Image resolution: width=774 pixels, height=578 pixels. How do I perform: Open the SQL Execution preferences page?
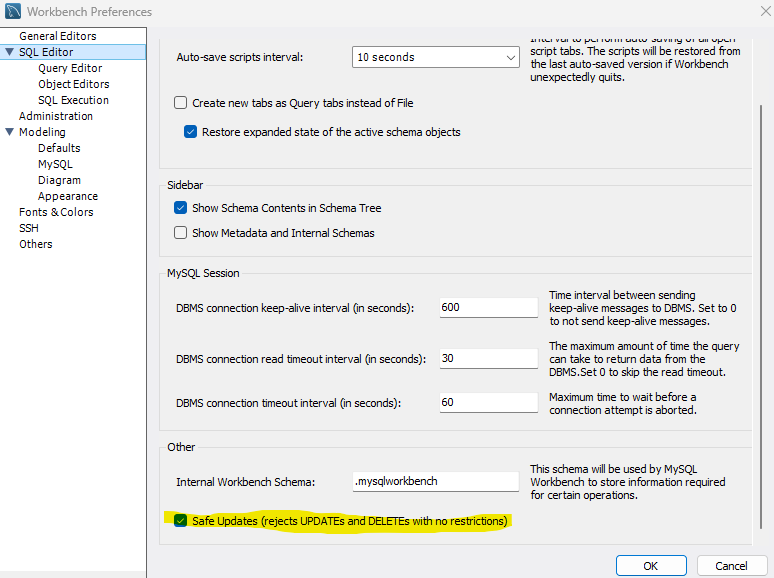pos(74,100)
